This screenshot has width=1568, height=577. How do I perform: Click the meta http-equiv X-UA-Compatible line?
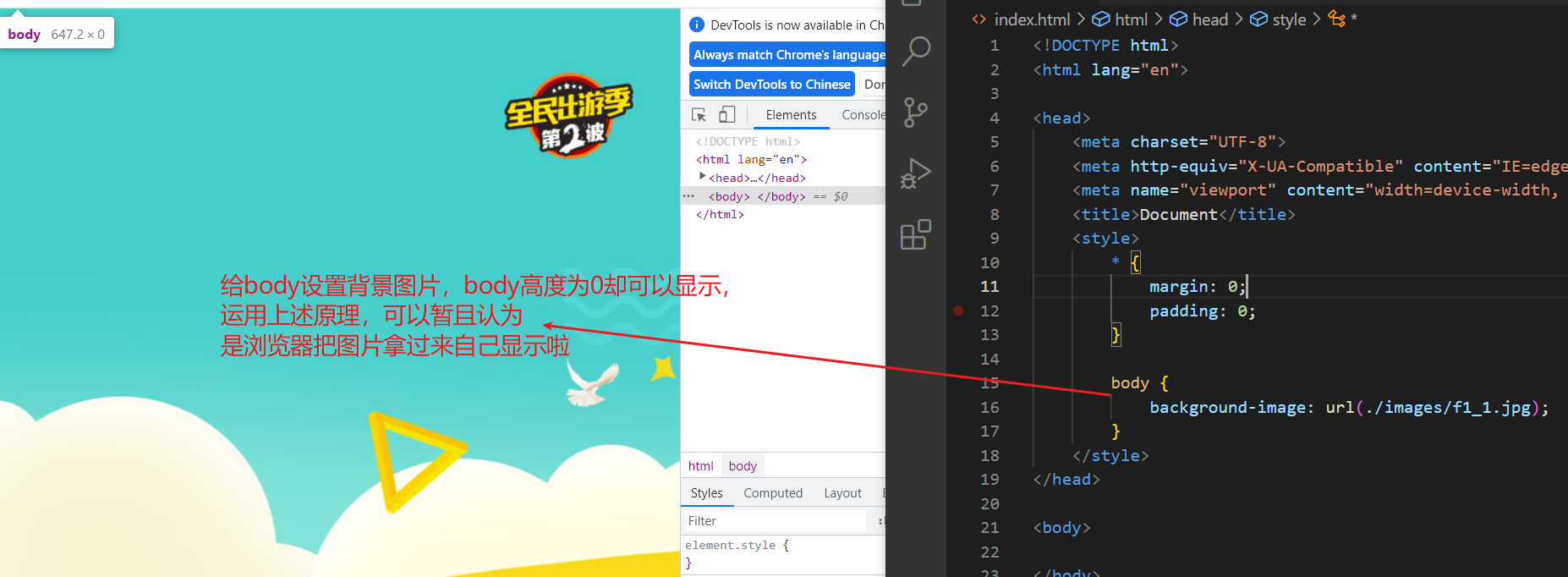1319,167
